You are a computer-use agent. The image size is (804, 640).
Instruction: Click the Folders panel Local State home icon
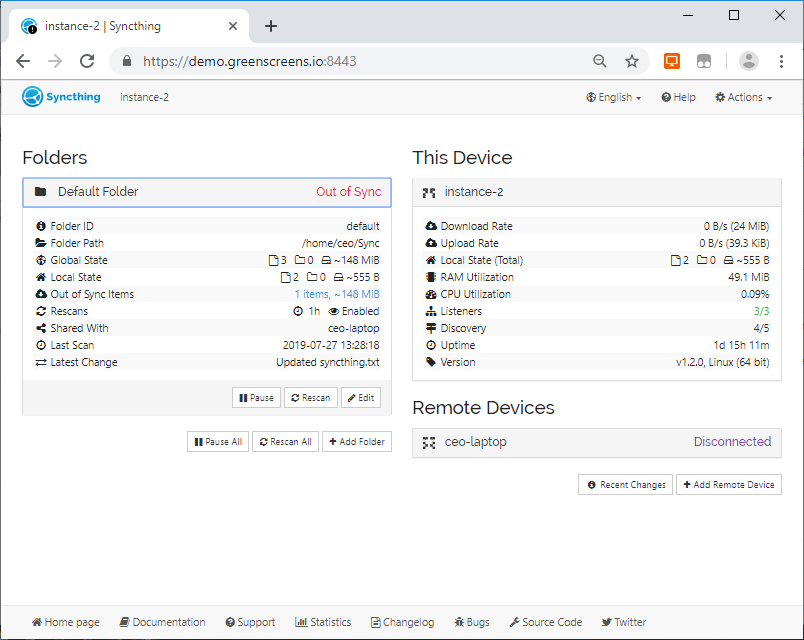[x=41, y=277]
